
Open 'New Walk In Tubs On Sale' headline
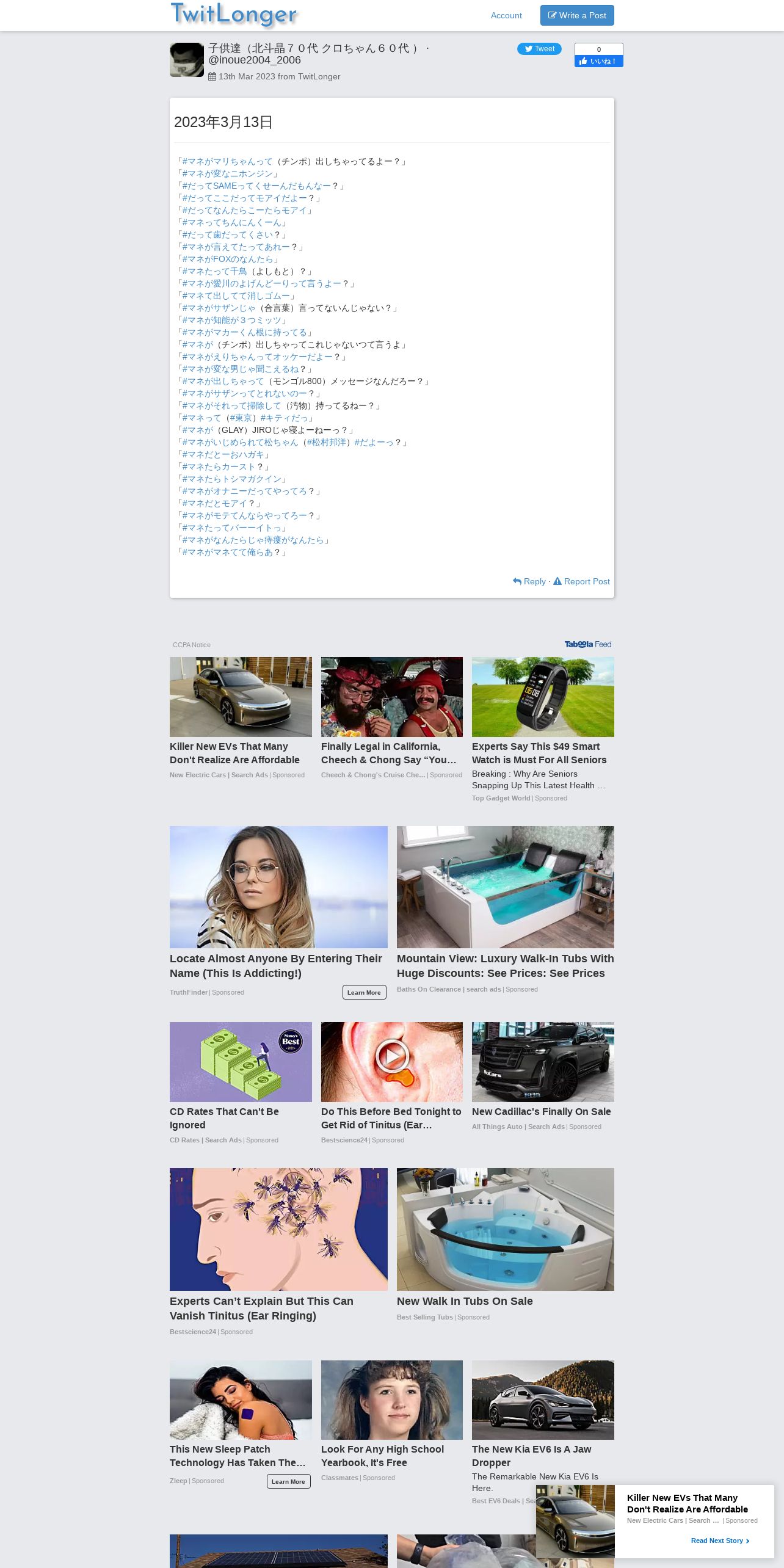coord(465,1301)
